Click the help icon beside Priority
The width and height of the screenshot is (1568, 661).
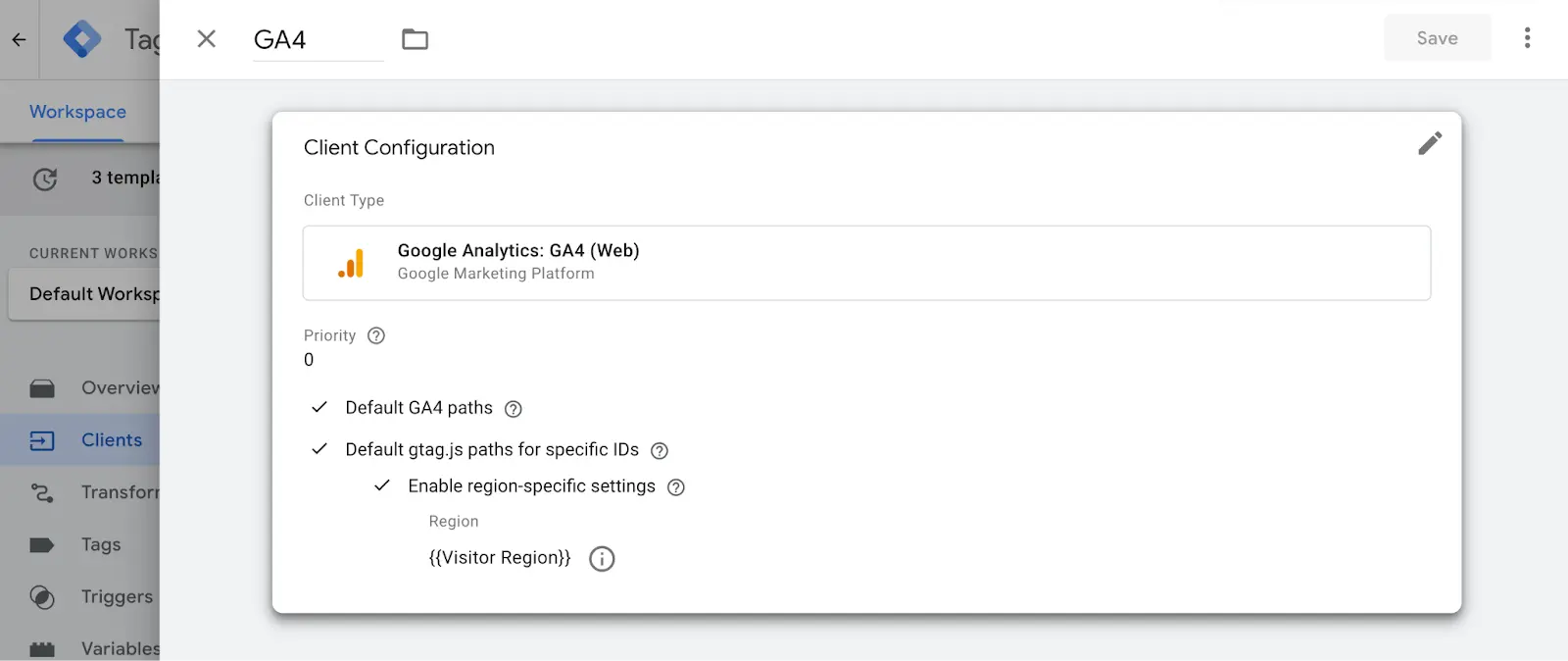(x=376, y=335)
